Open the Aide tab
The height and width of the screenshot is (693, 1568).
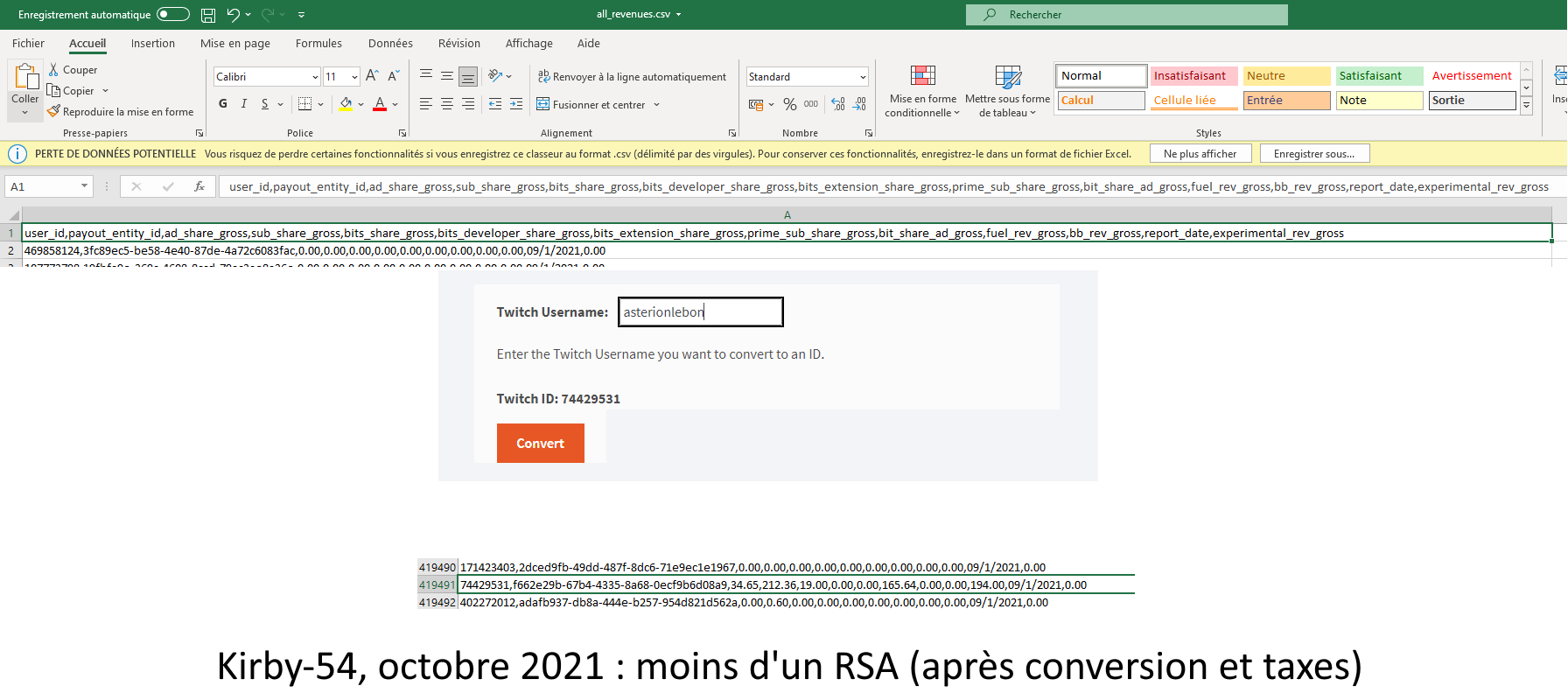click(589, 43)
